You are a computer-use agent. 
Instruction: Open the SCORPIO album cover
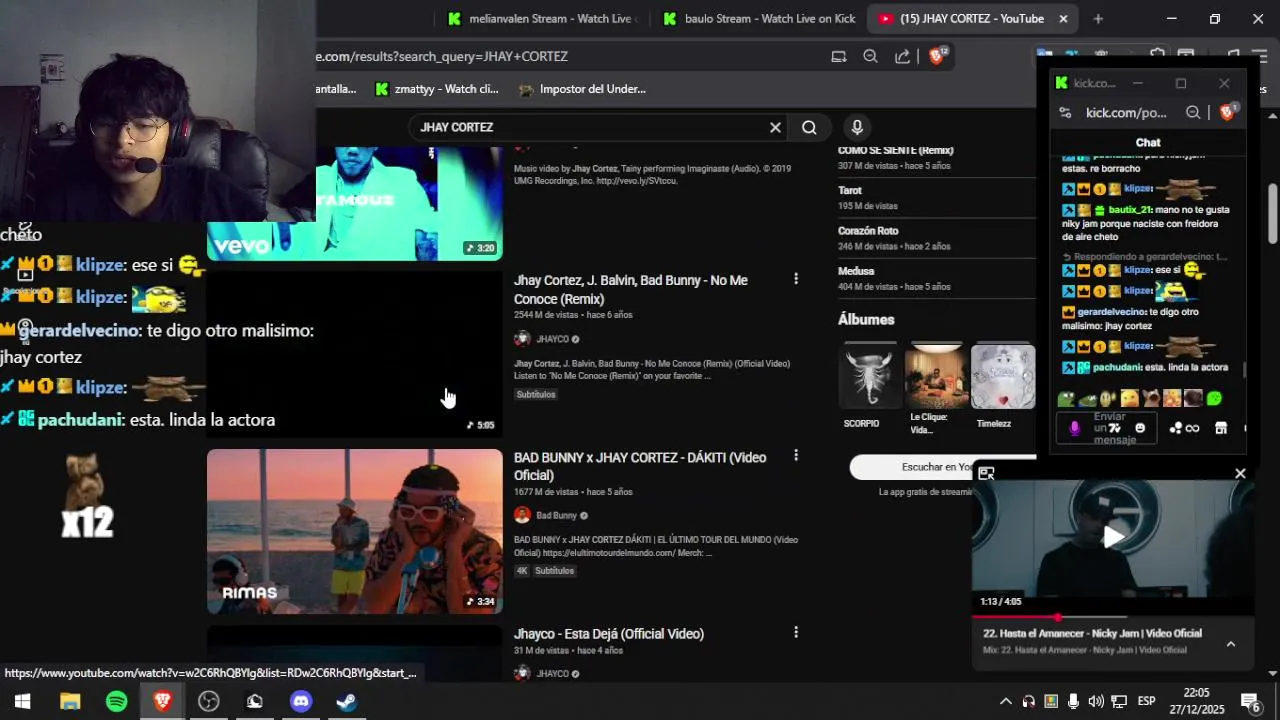coord(870,376)
